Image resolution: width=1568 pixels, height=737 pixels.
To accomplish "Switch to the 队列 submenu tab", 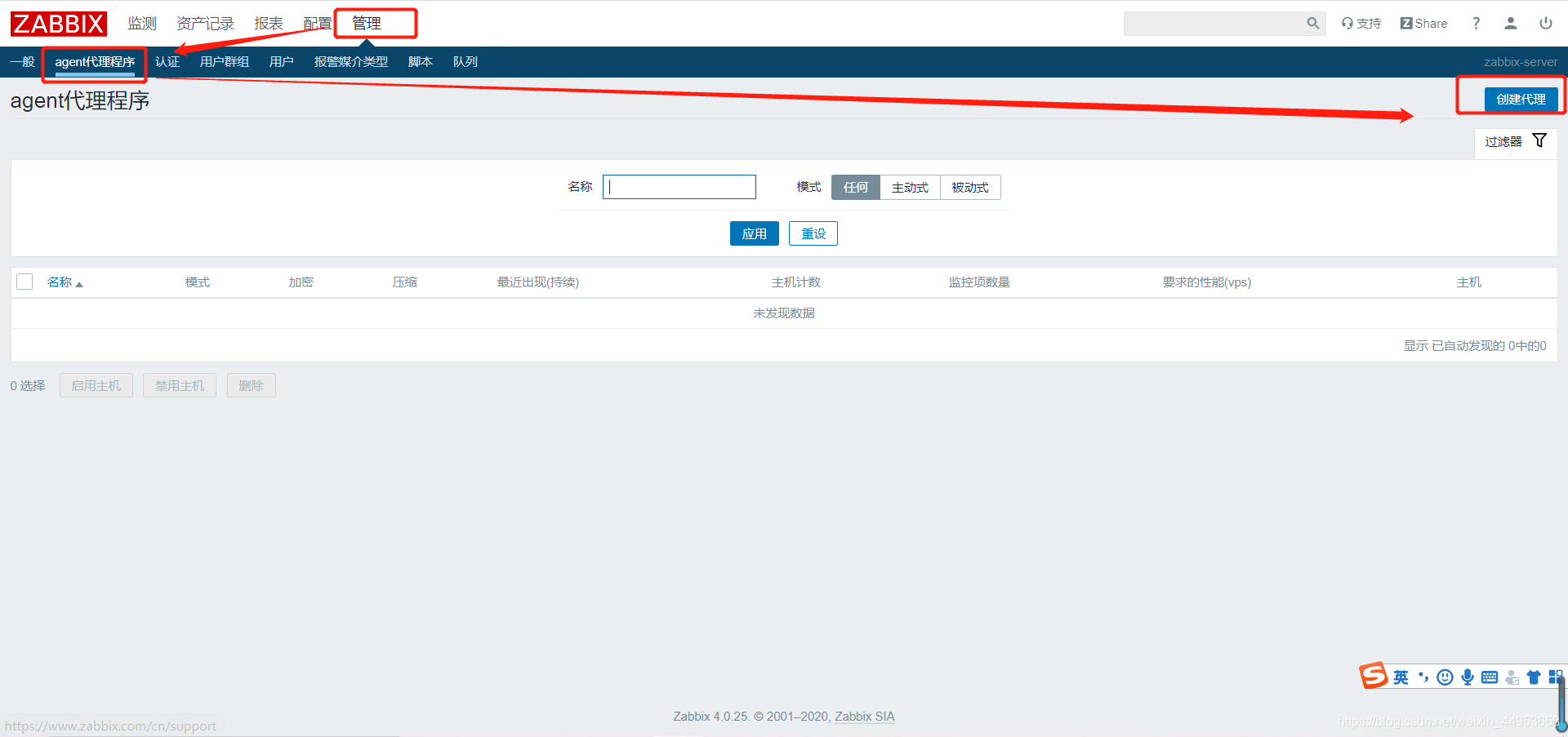I will click(465, 62).
